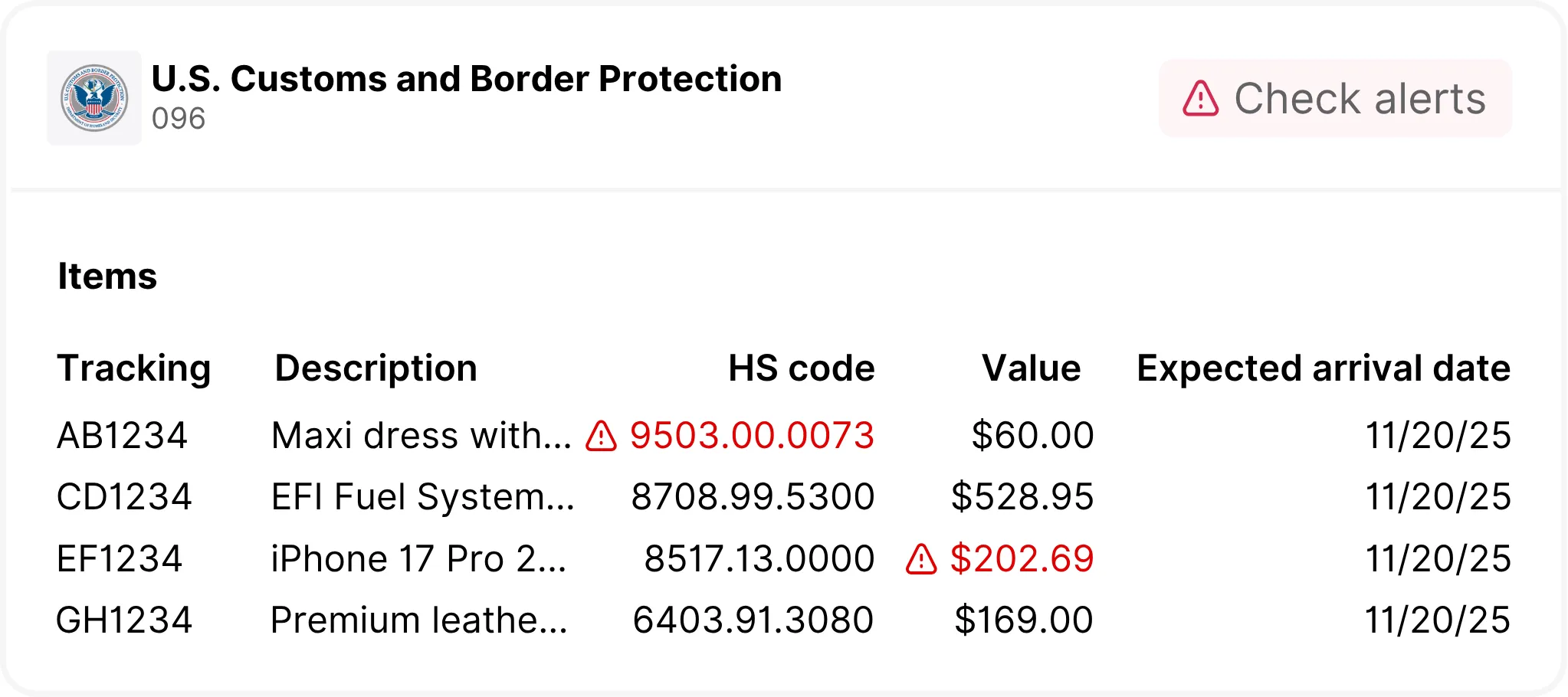Screen dimensions: 1568x697
Task: Select tracking number EF1234
Action: pyautogui.click(x=120, y=559)
